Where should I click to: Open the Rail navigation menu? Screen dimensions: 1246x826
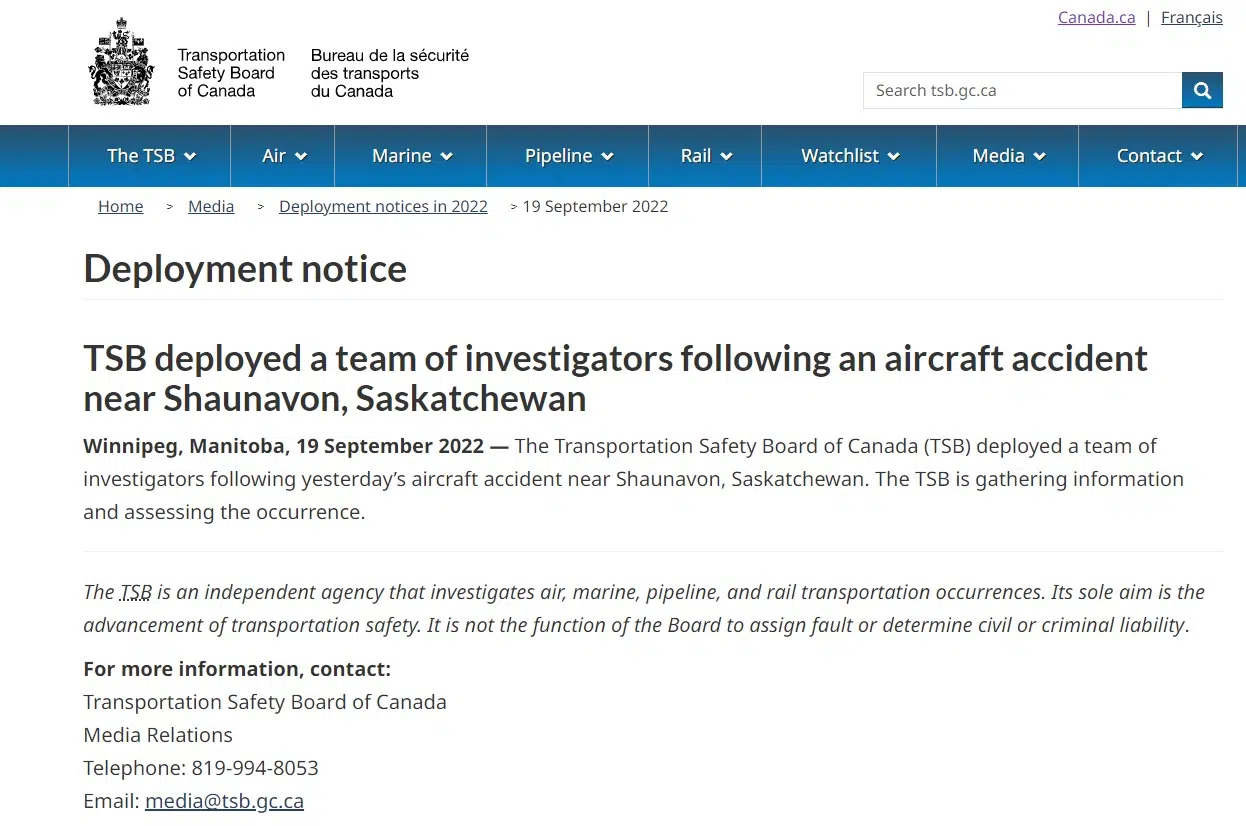point(706,156)
